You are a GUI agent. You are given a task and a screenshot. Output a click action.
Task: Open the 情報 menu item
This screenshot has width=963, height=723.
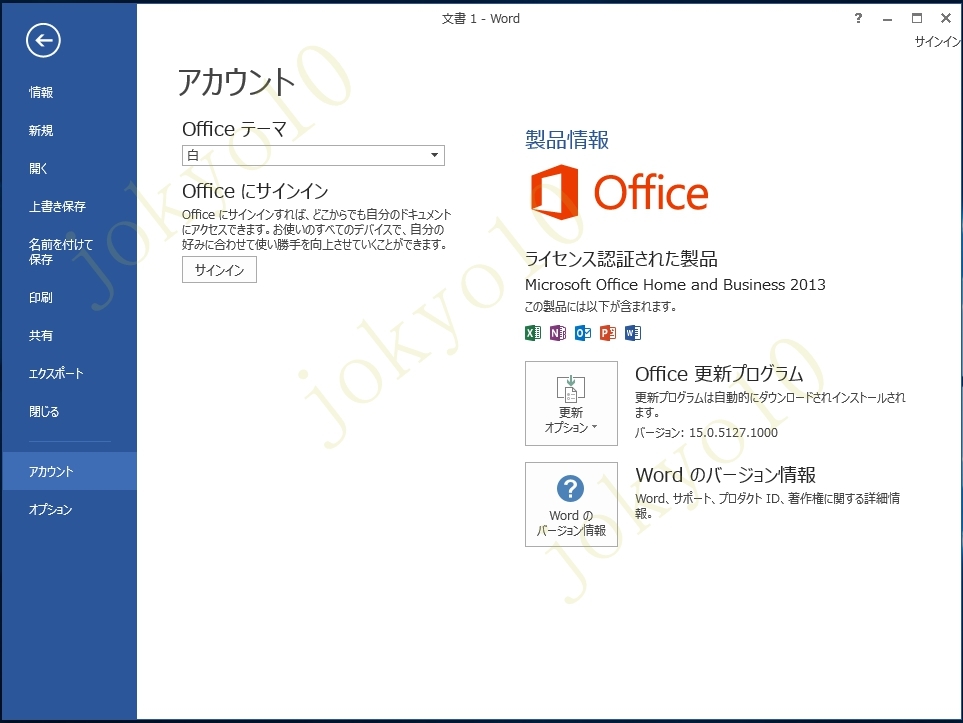coord(41,92)
